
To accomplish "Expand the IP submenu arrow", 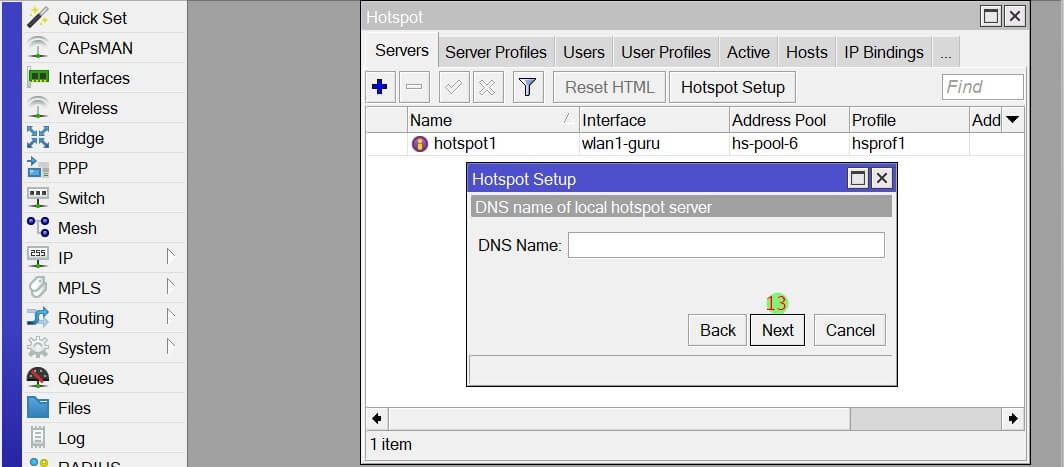I will pos(170,258).
